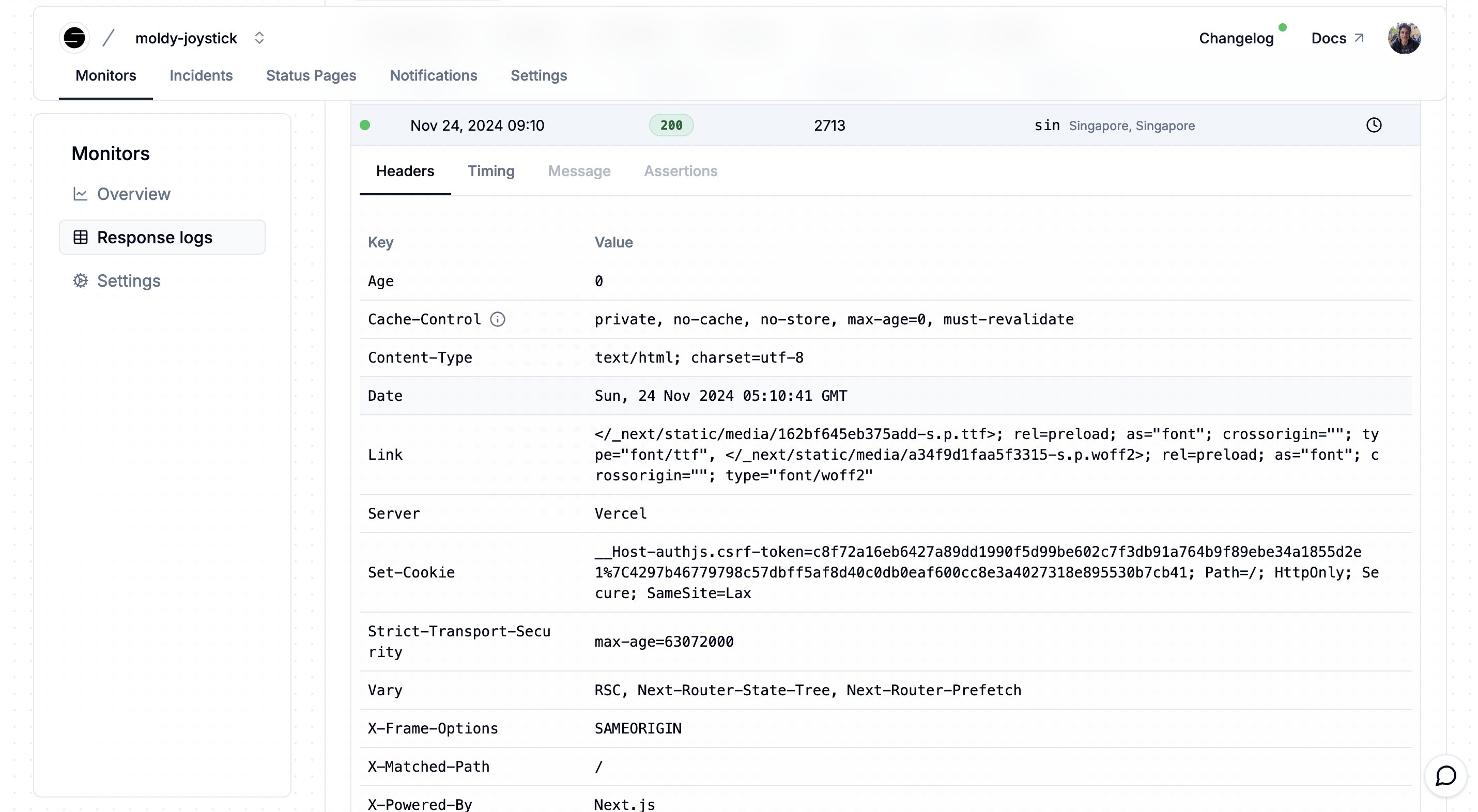Switch to the Timing tab
Viewport: 1478px width, 812px height.
[490, 171]
